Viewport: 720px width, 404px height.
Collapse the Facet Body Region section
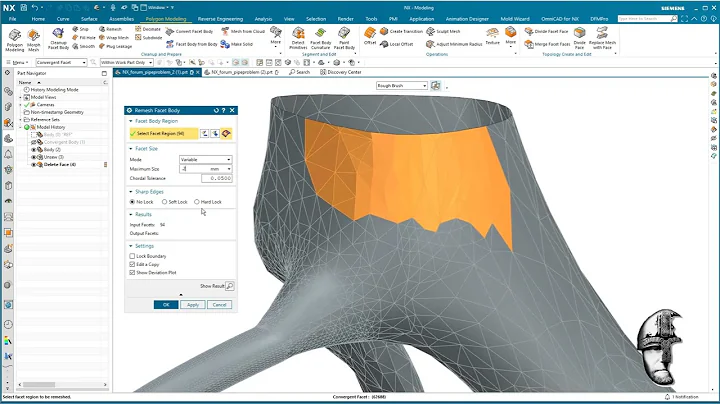[x=131, y=121]
